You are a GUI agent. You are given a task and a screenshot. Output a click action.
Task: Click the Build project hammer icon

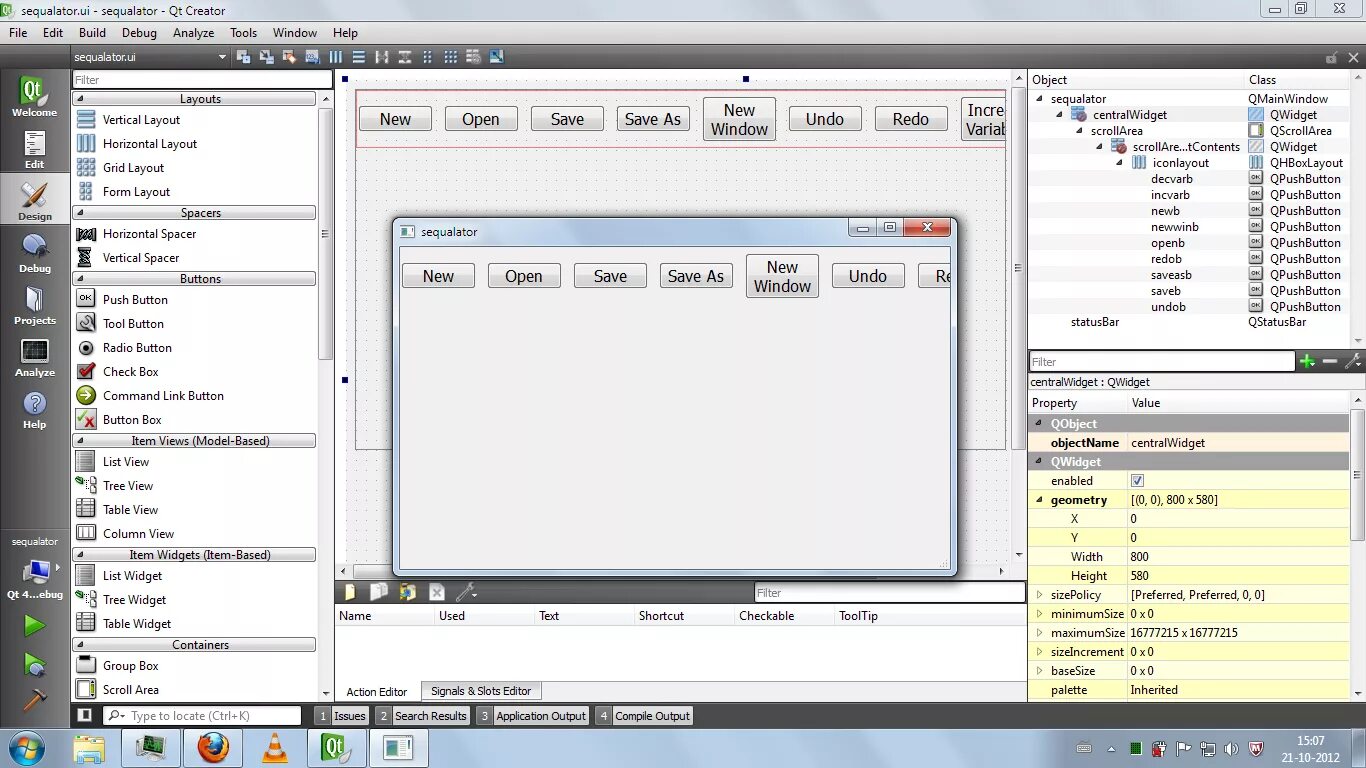35,699
